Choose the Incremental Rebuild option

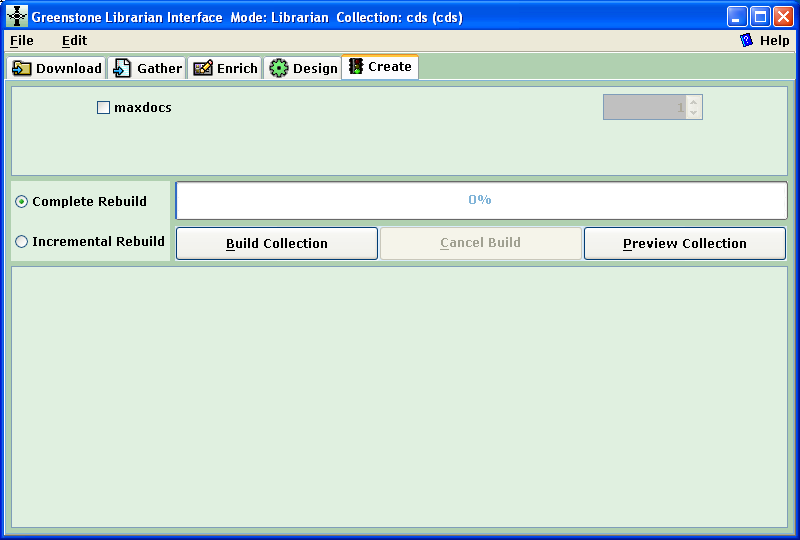(22, 242)
